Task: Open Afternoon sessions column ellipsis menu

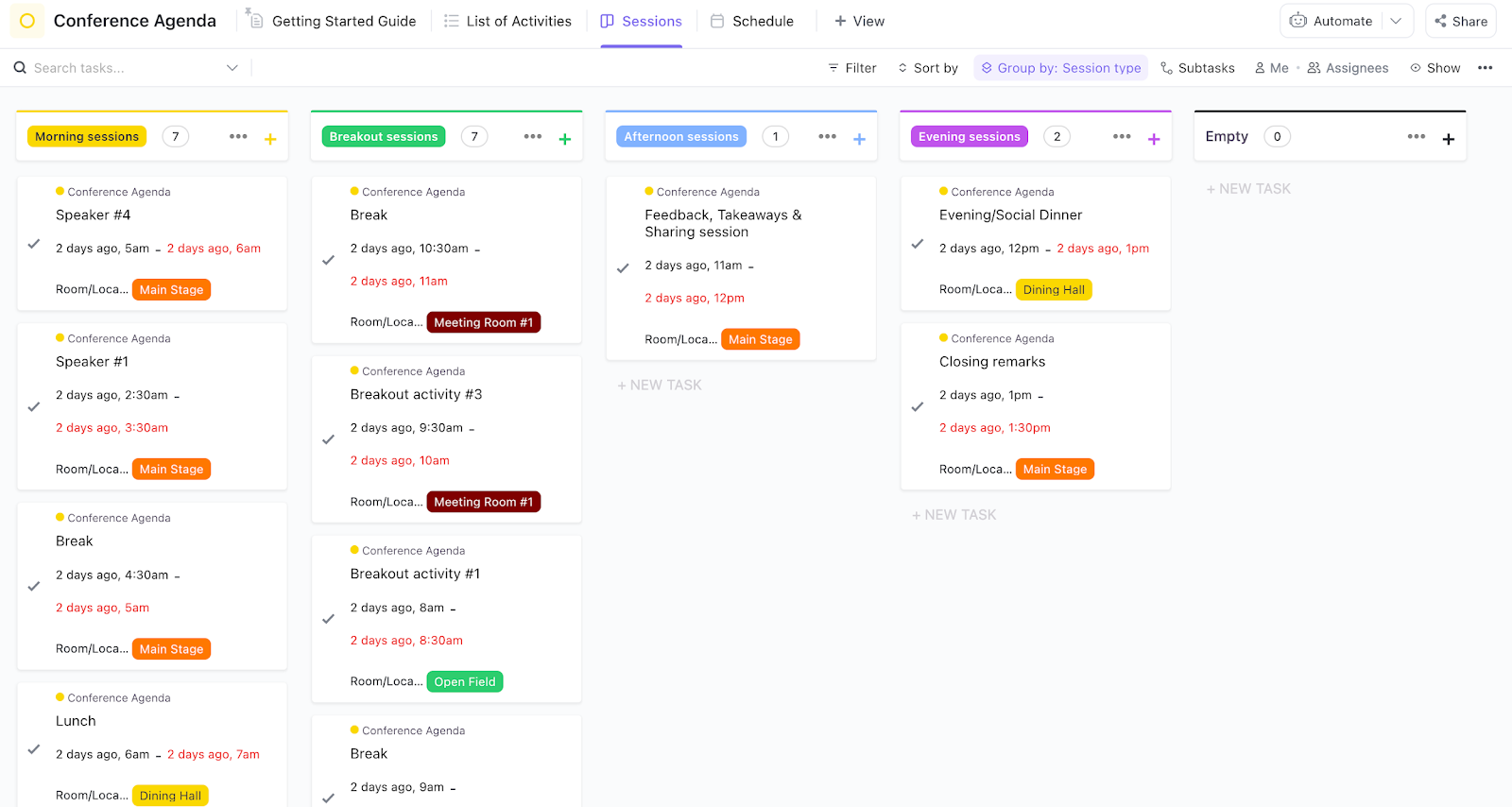Action: click(x=828, y=137)
